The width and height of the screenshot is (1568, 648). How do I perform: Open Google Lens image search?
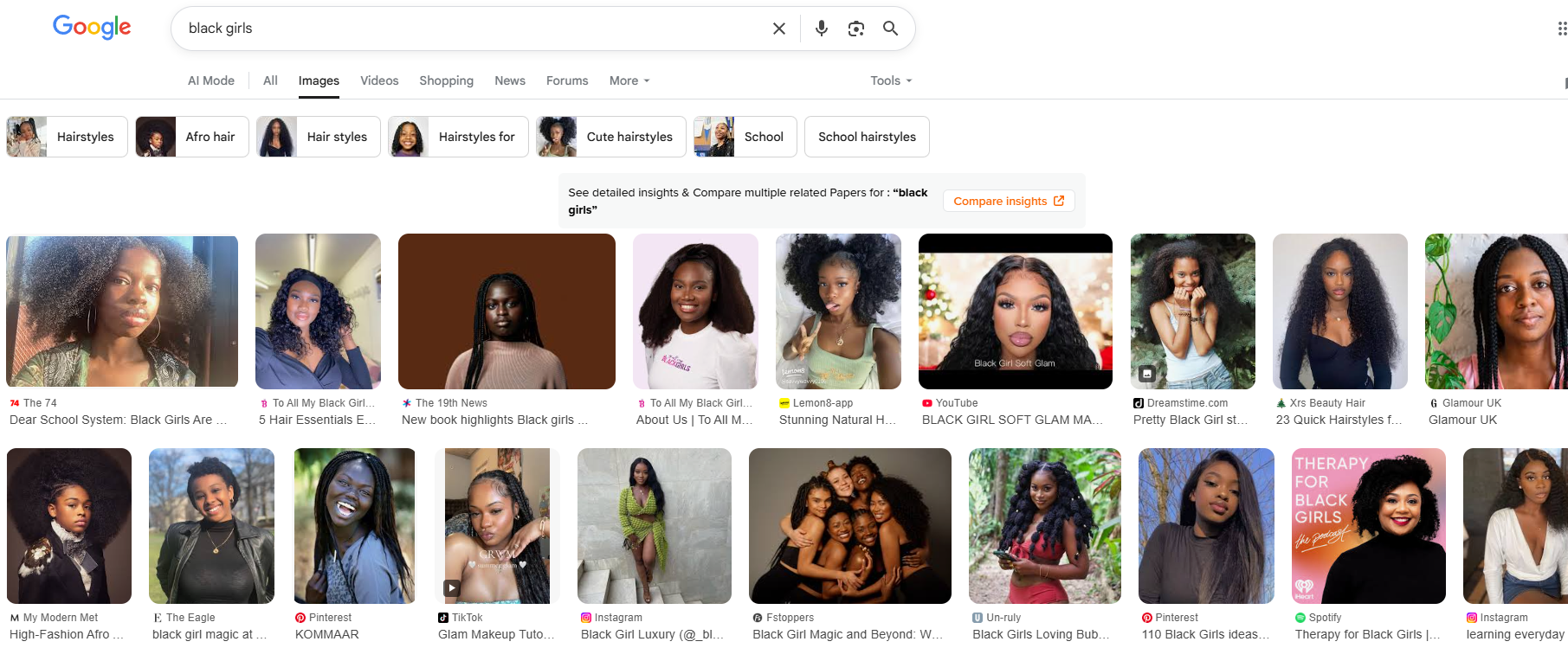point(856,29)
